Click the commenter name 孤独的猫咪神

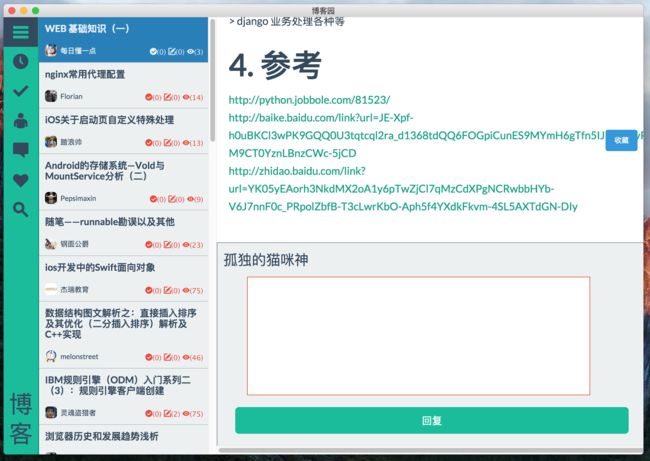point(266,260)
